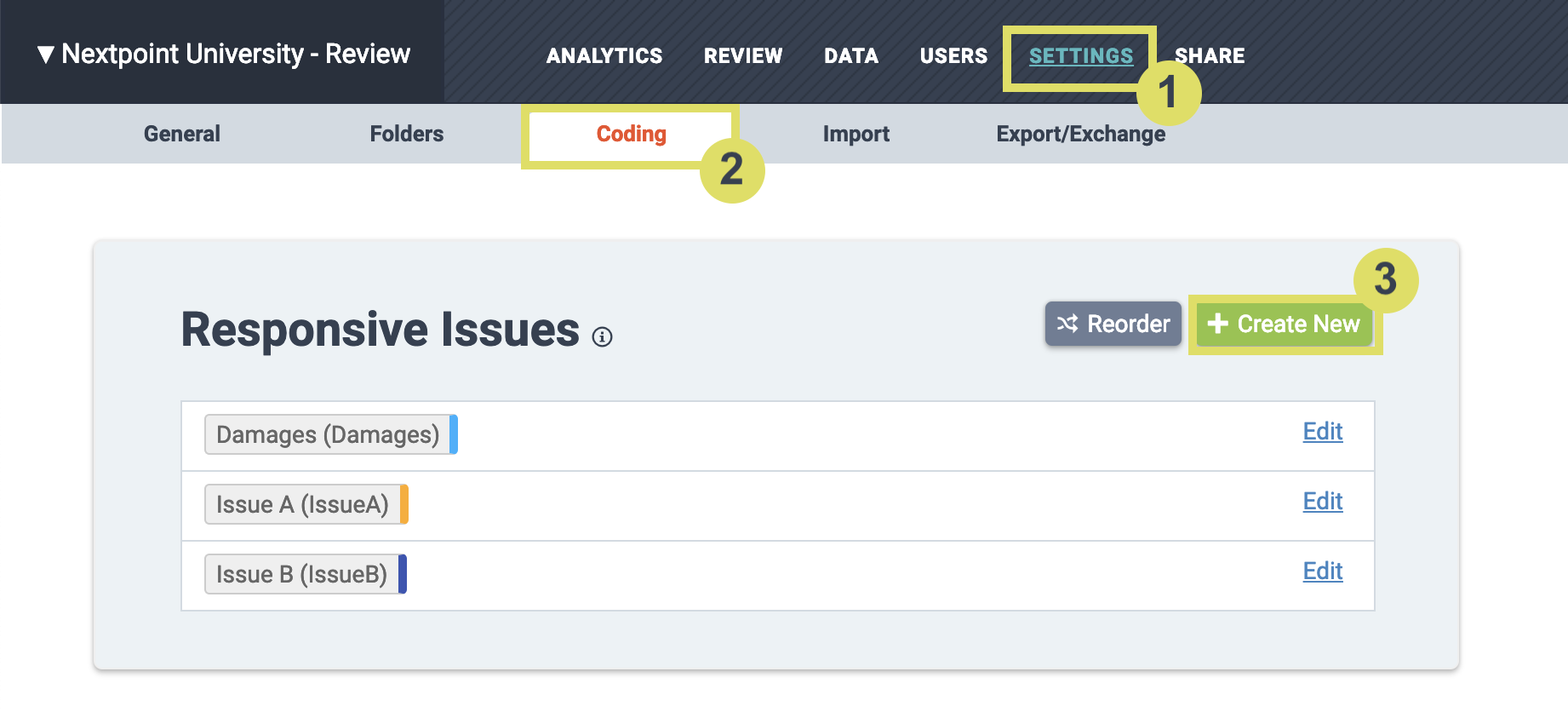The height and width of the screenshot is (712, 1568).
Task: Switch to the General tab
Action: click(x=182, y=134)
